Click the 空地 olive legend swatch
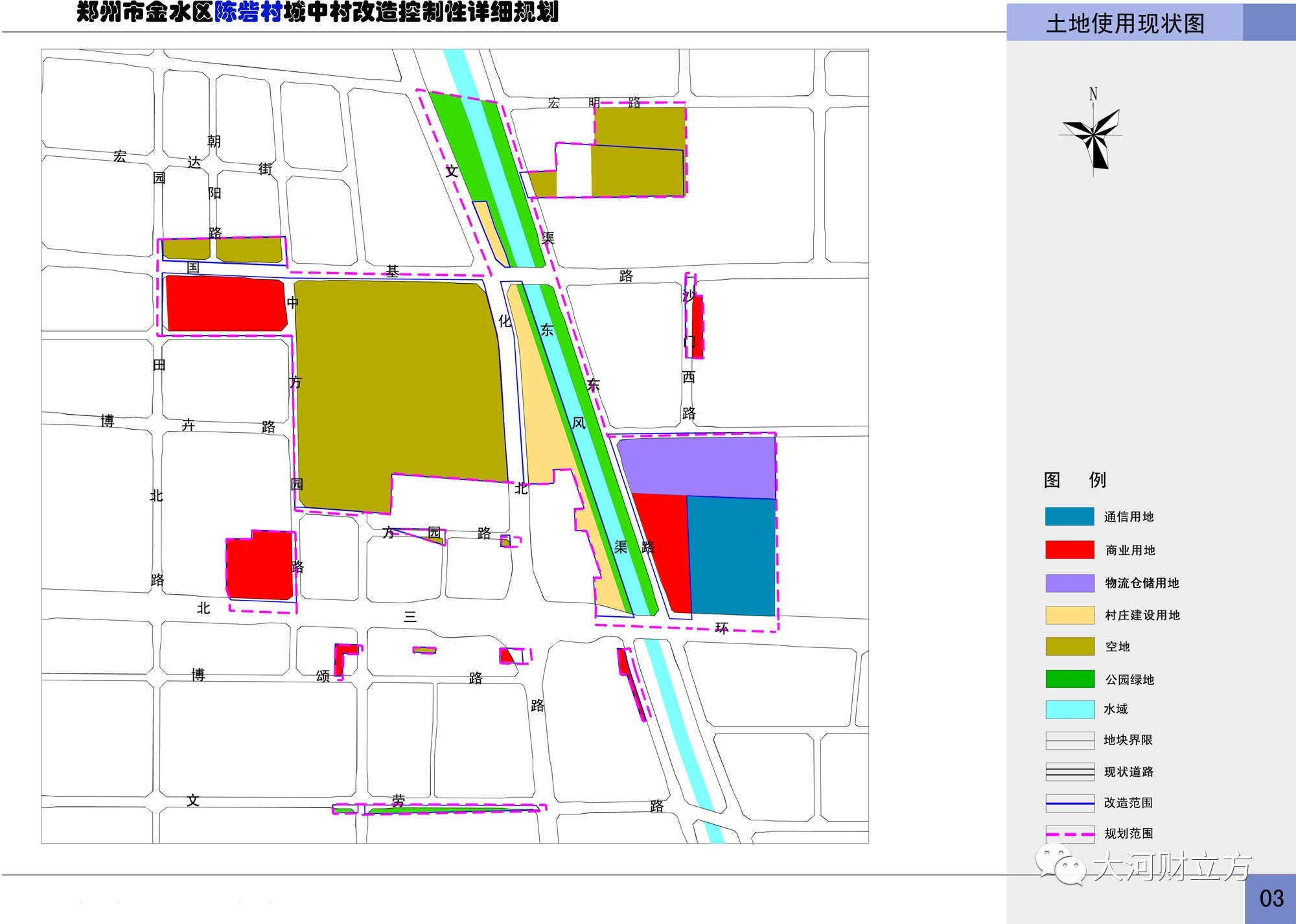 [x=1069, y=646]
